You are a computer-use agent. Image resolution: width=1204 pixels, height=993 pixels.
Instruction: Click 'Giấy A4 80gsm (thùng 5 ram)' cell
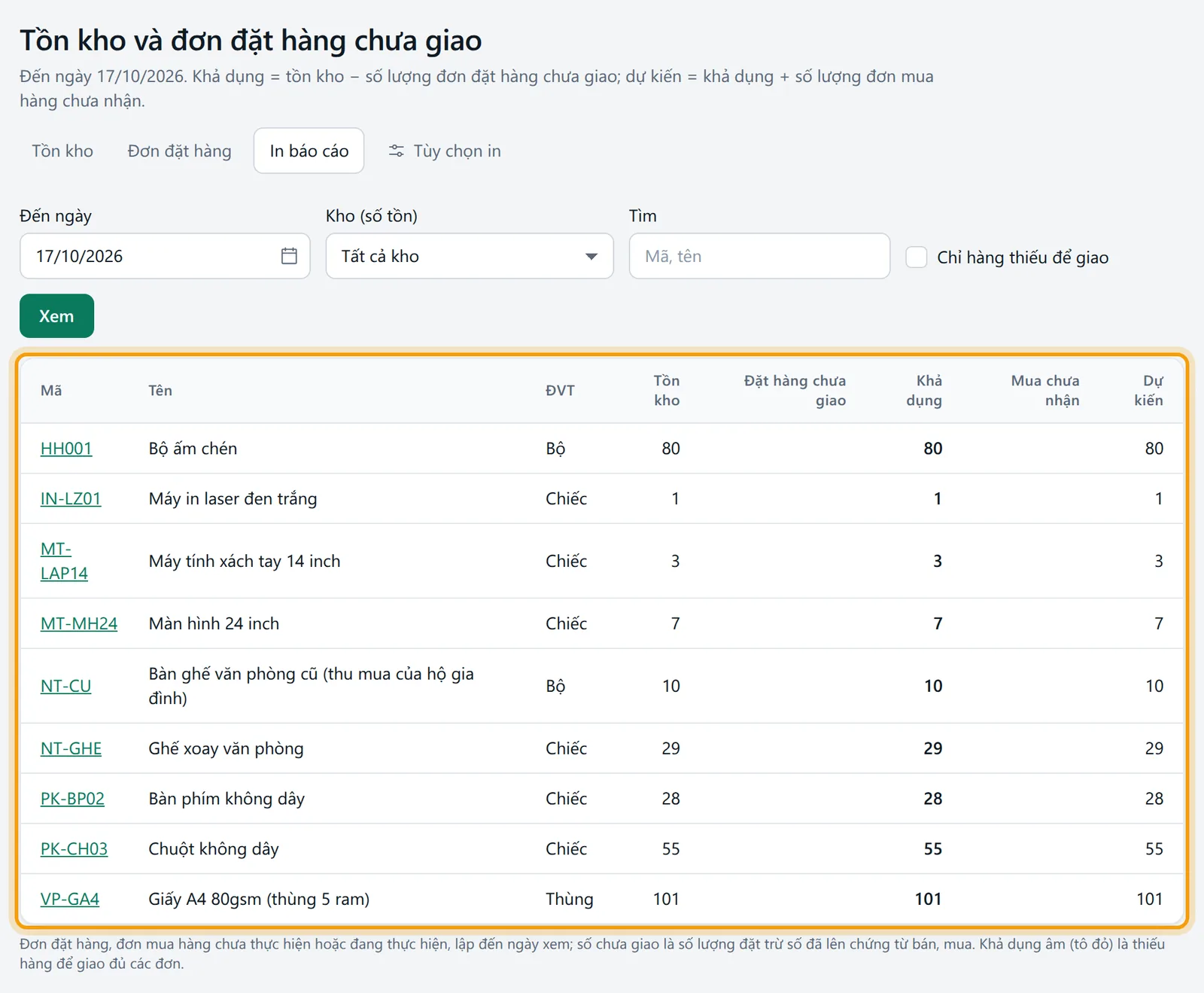pos(259,899)
